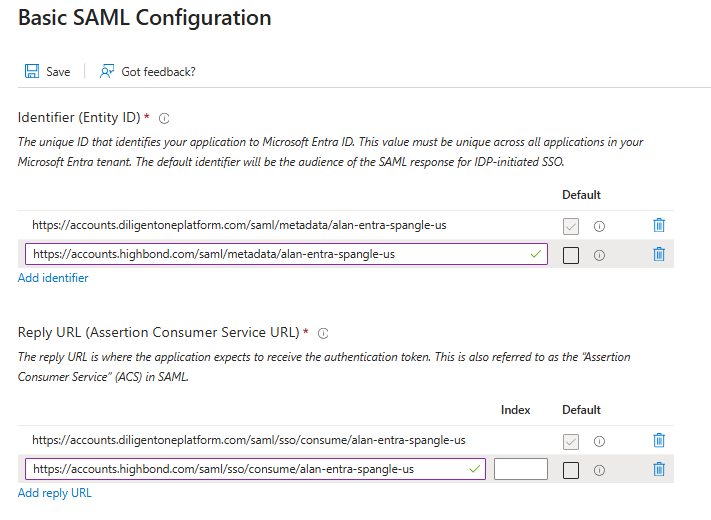Set highbond reply URL as default

click(571, 470)
